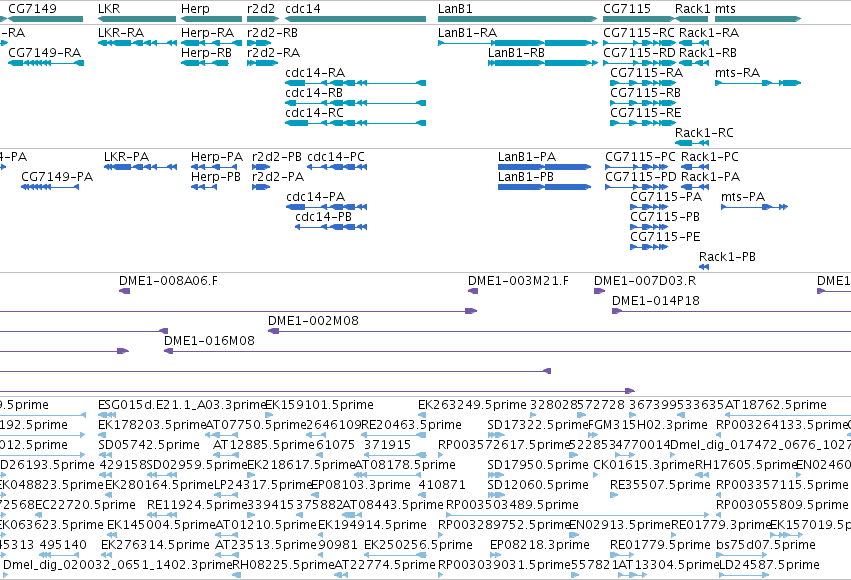851x580 pixels.
Task: Open the AT18762.5prime EST
Action: 788,416
